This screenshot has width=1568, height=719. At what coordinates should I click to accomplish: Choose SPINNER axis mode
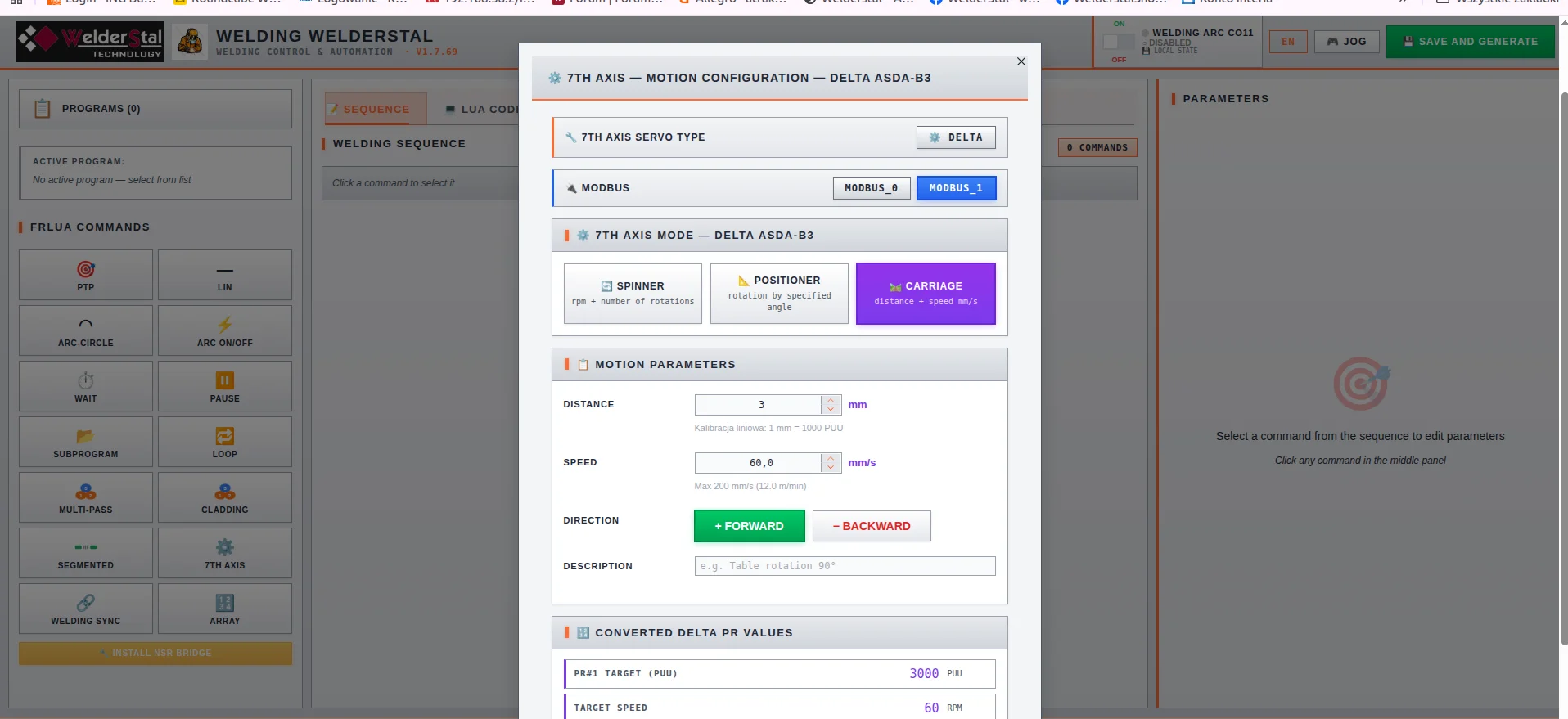click(x=633, y=294)
